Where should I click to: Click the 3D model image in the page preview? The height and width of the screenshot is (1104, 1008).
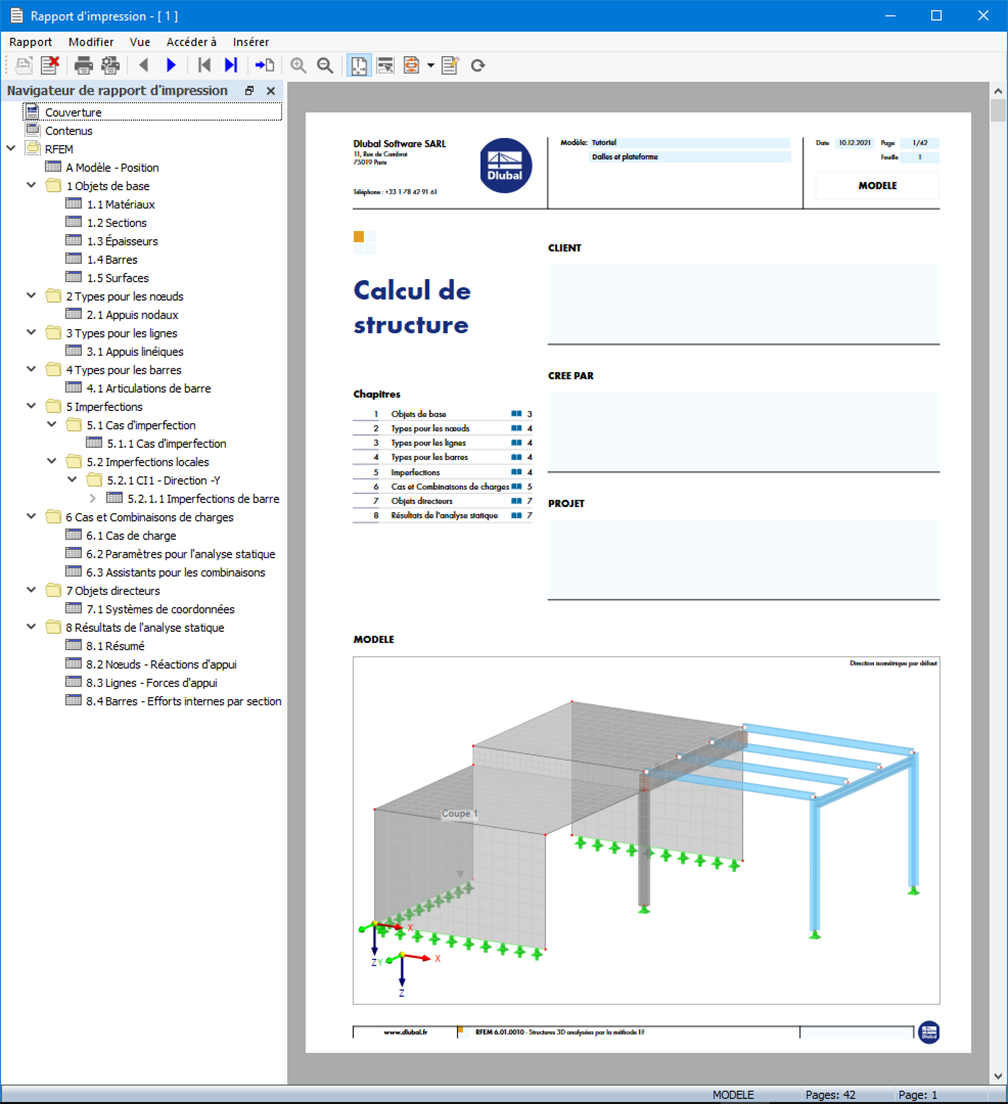point(646,830)
